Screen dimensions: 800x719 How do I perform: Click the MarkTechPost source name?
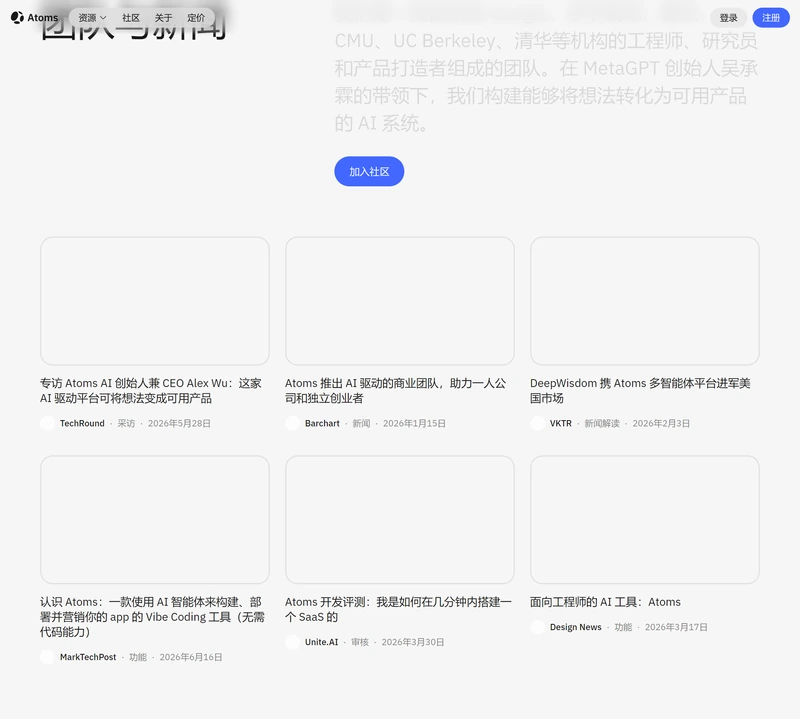point(88,657)
